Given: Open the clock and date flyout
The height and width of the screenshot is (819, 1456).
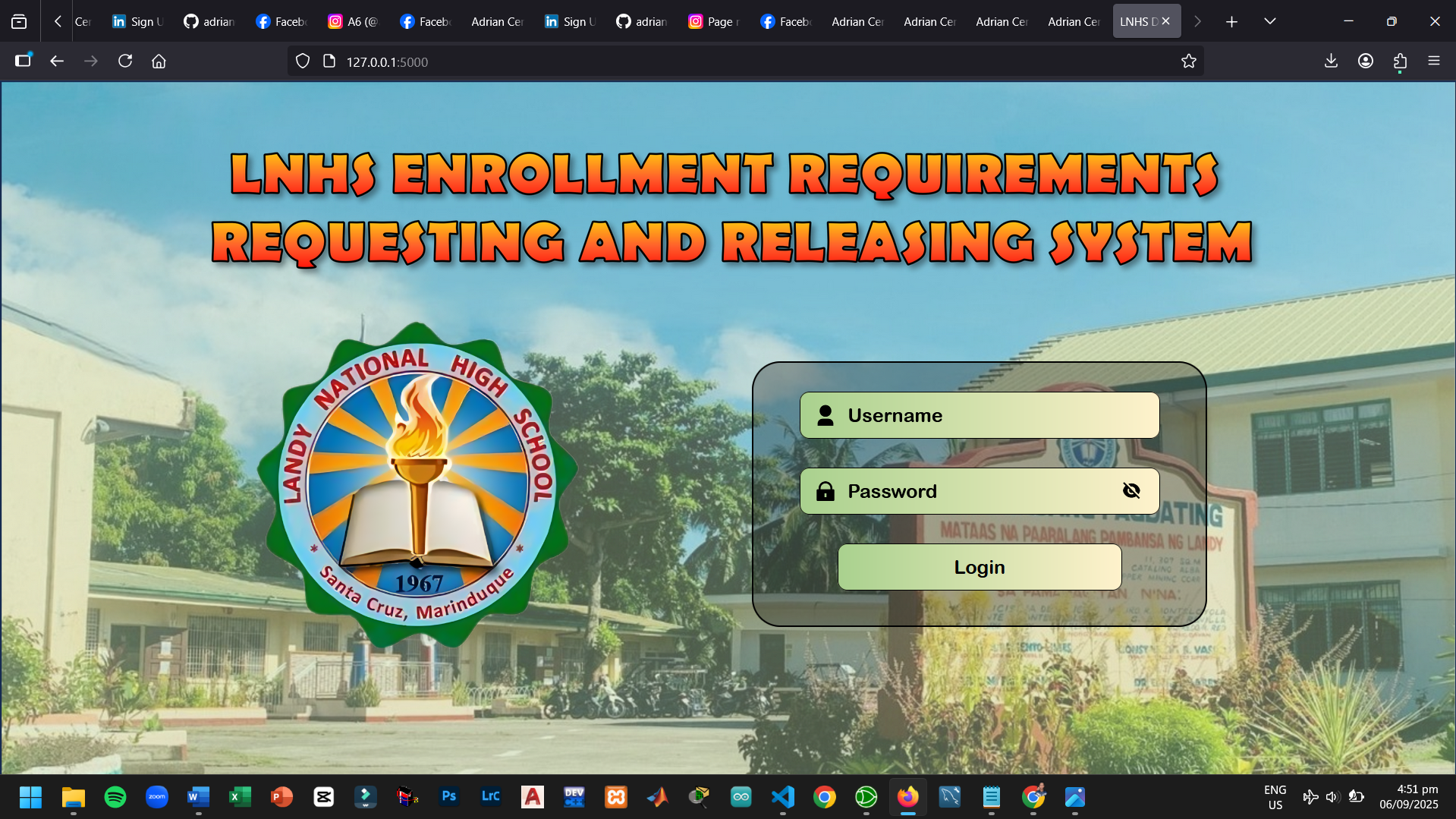Looking at the screenshot, I should [1408, 797].
